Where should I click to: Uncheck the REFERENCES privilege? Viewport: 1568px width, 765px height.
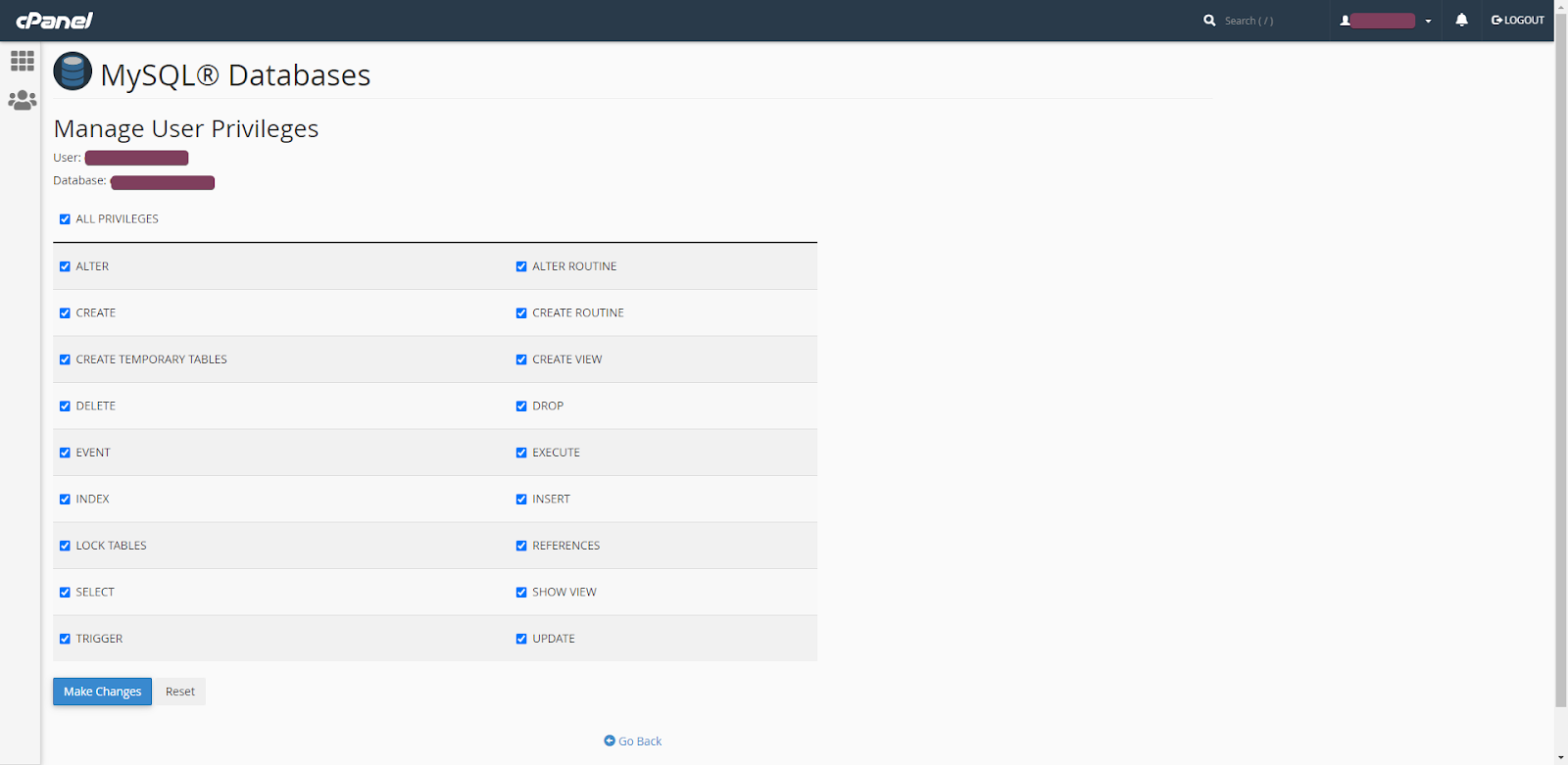pyautogui.click(x=521, y=546)
